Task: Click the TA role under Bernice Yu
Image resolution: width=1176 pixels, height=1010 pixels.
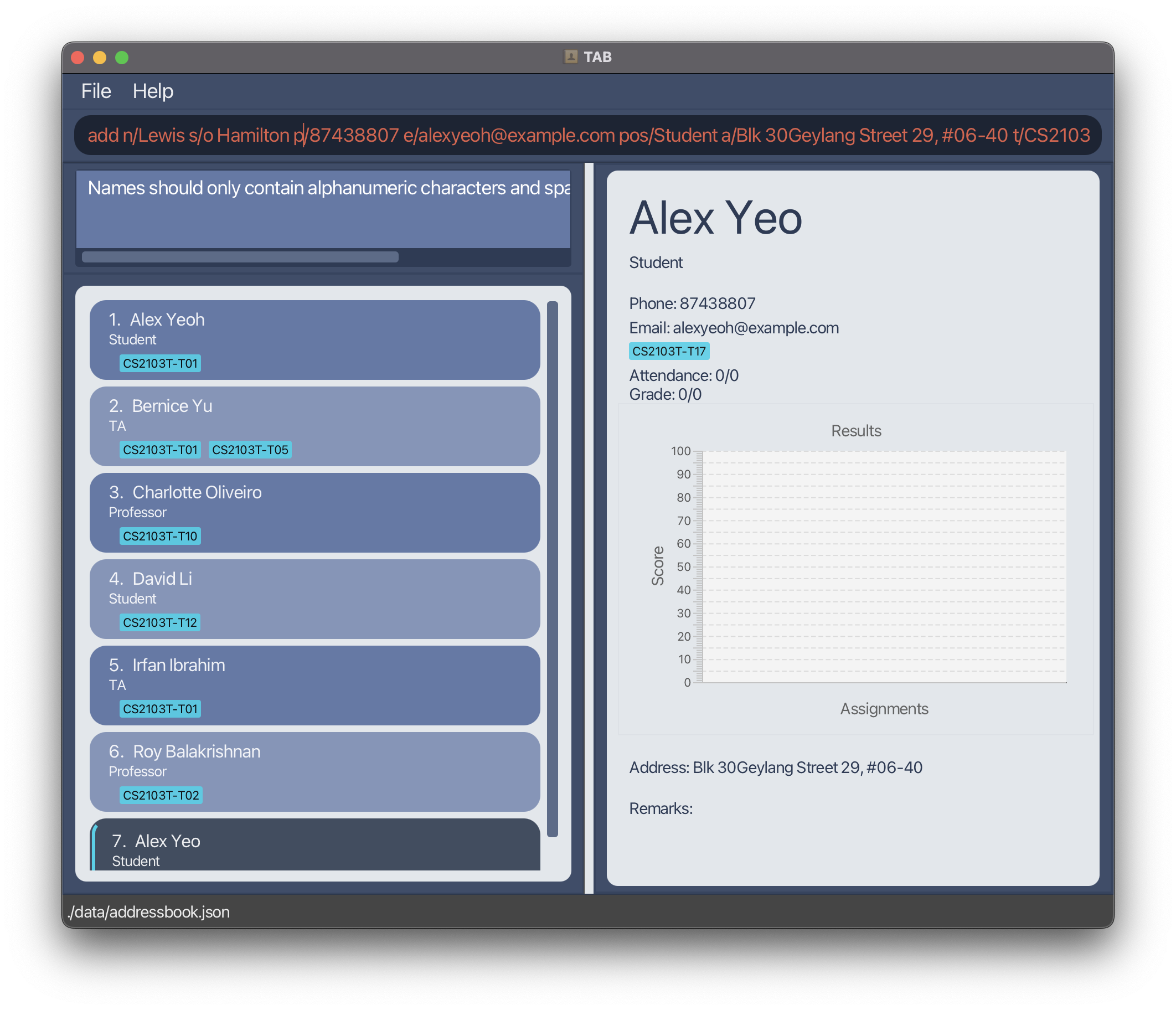Action: 117,426
